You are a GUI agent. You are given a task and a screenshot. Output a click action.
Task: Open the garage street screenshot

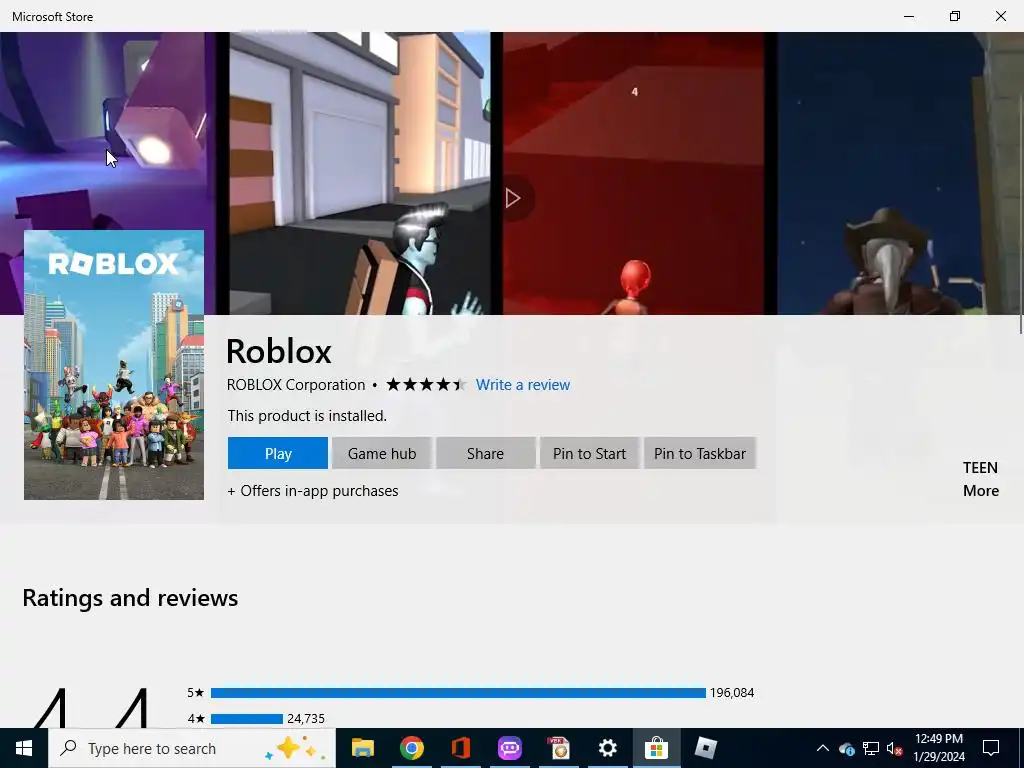(x=359, y=173)
